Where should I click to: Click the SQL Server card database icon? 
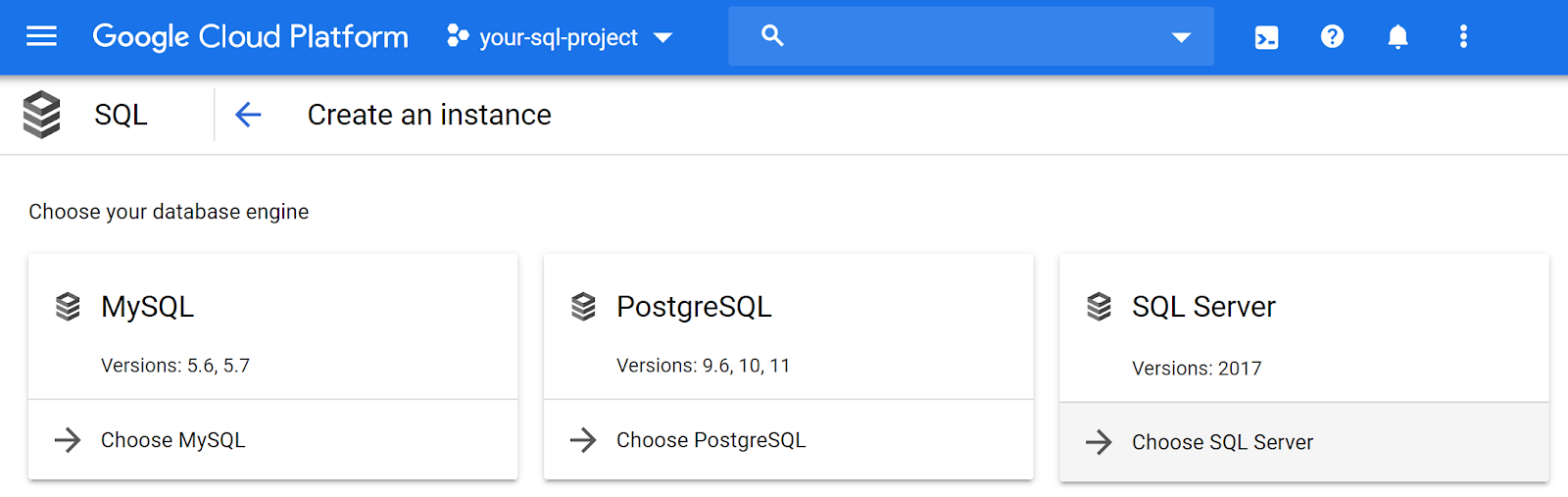1099,307
